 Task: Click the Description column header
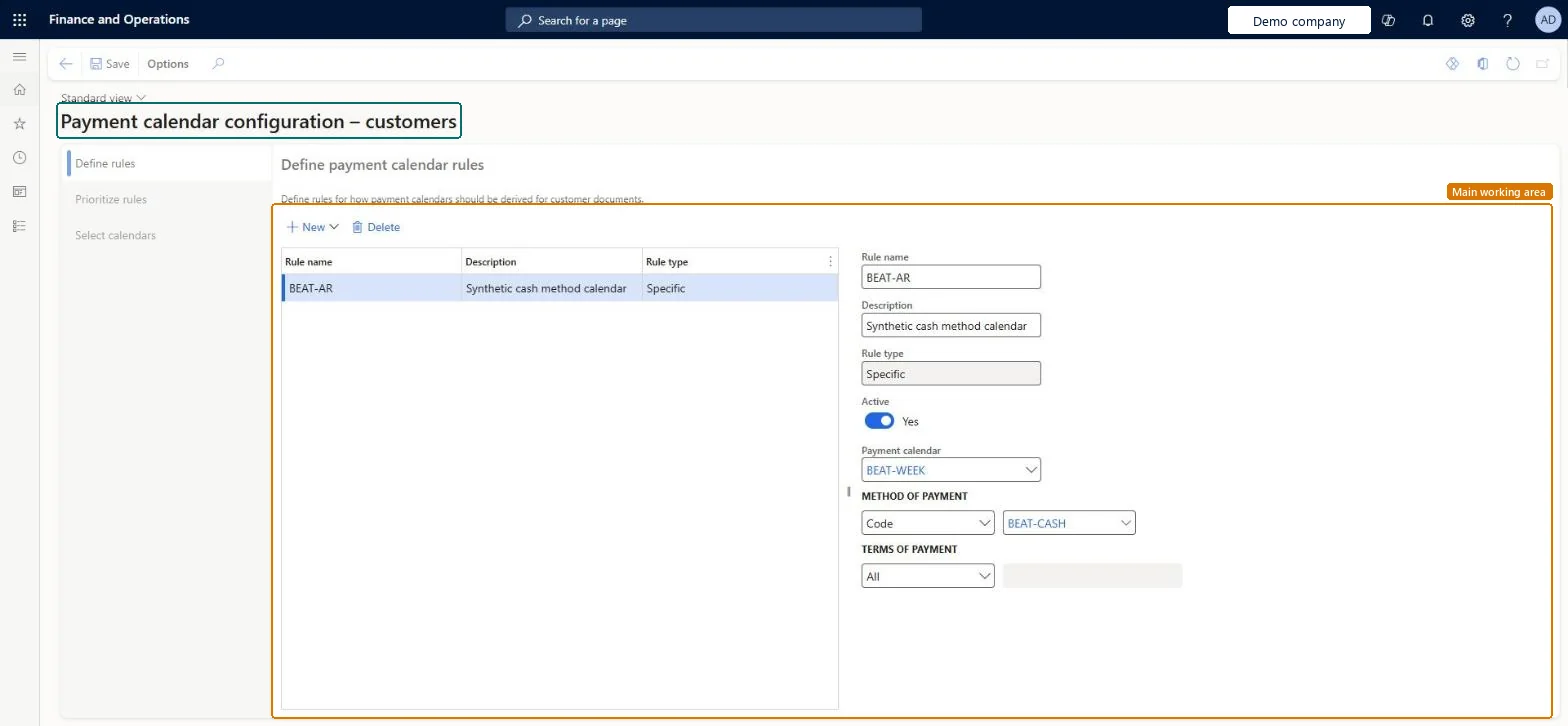(491, 262)
